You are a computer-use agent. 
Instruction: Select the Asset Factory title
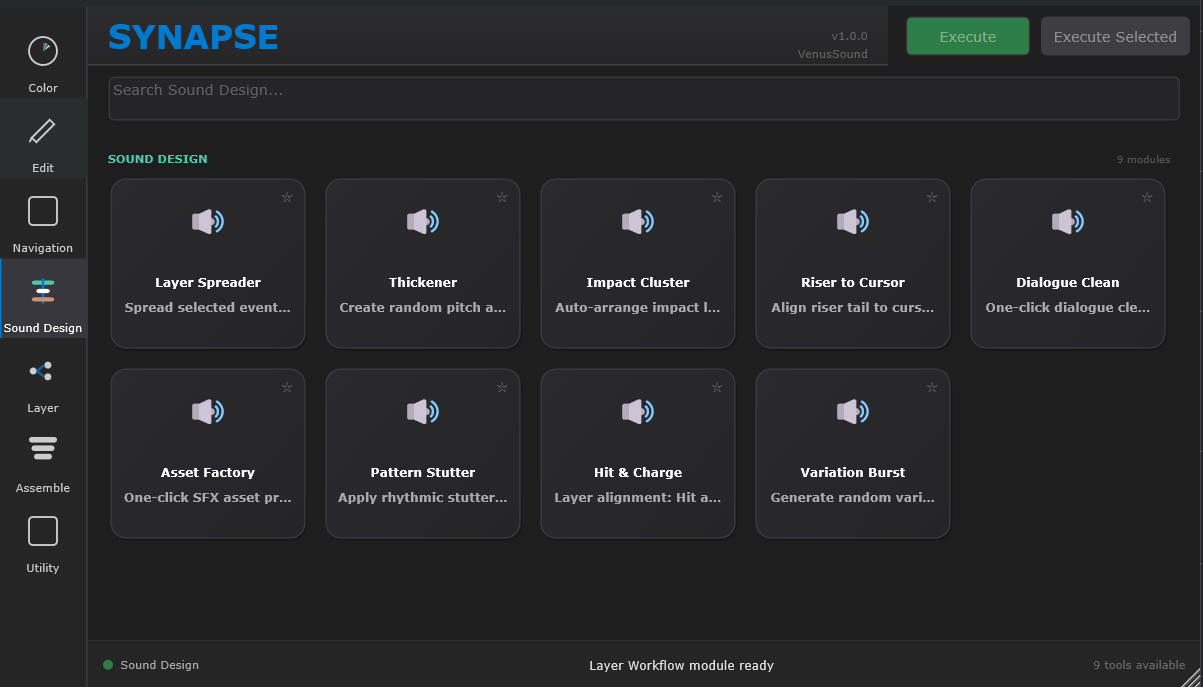click(x=208, y=472)
